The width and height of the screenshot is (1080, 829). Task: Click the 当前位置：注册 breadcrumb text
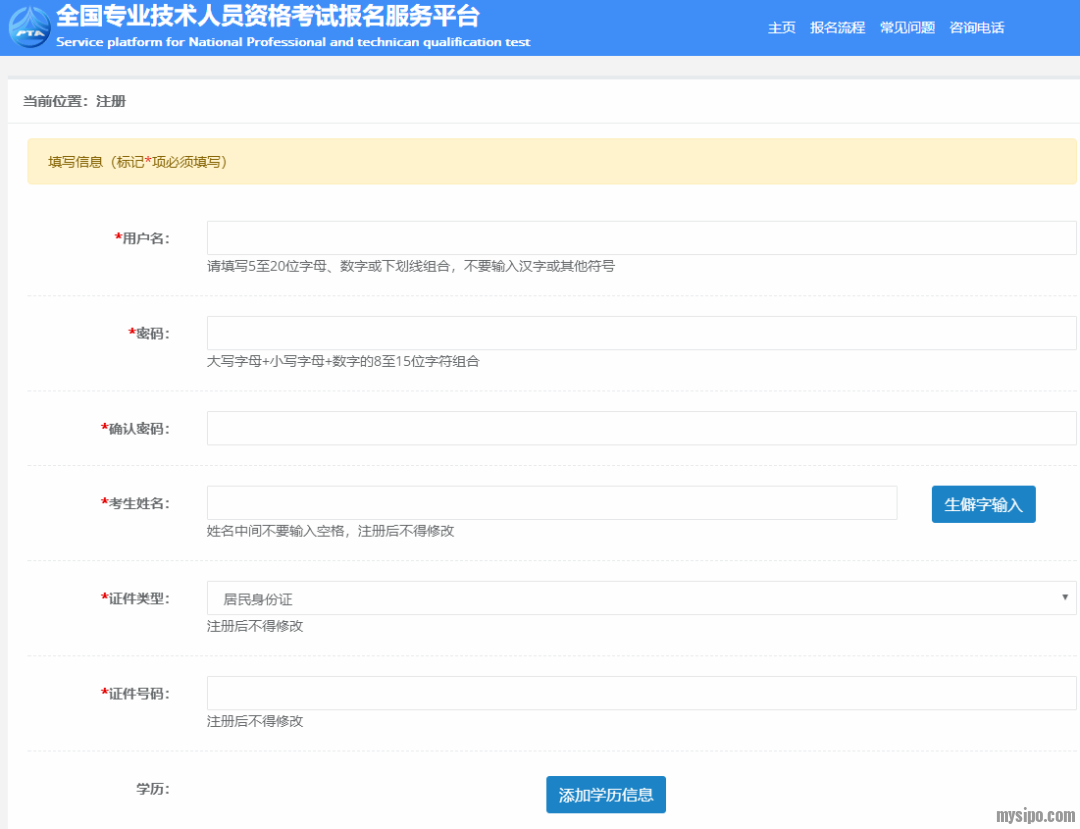[x=74, y=101]
